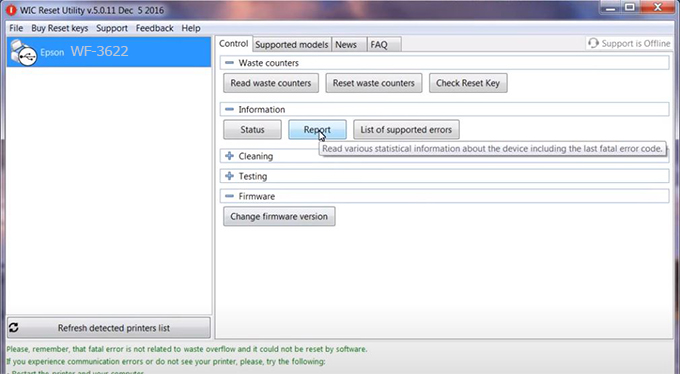Click the green fatal error reminder text
Viewport: 680px width, 374px height.
[x=187, y=349]
